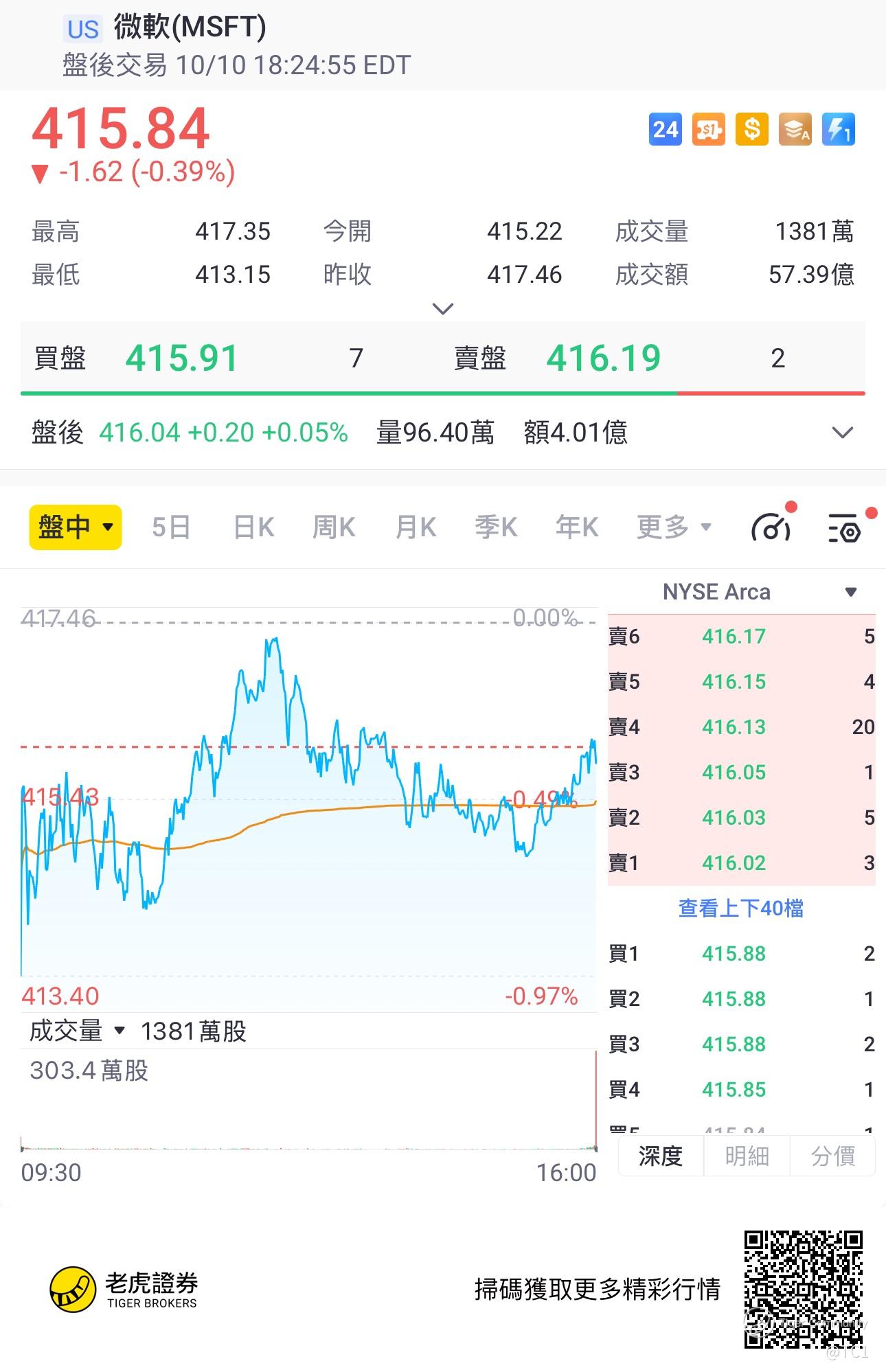Tap the 最高 value 417.35

point(233,231)
